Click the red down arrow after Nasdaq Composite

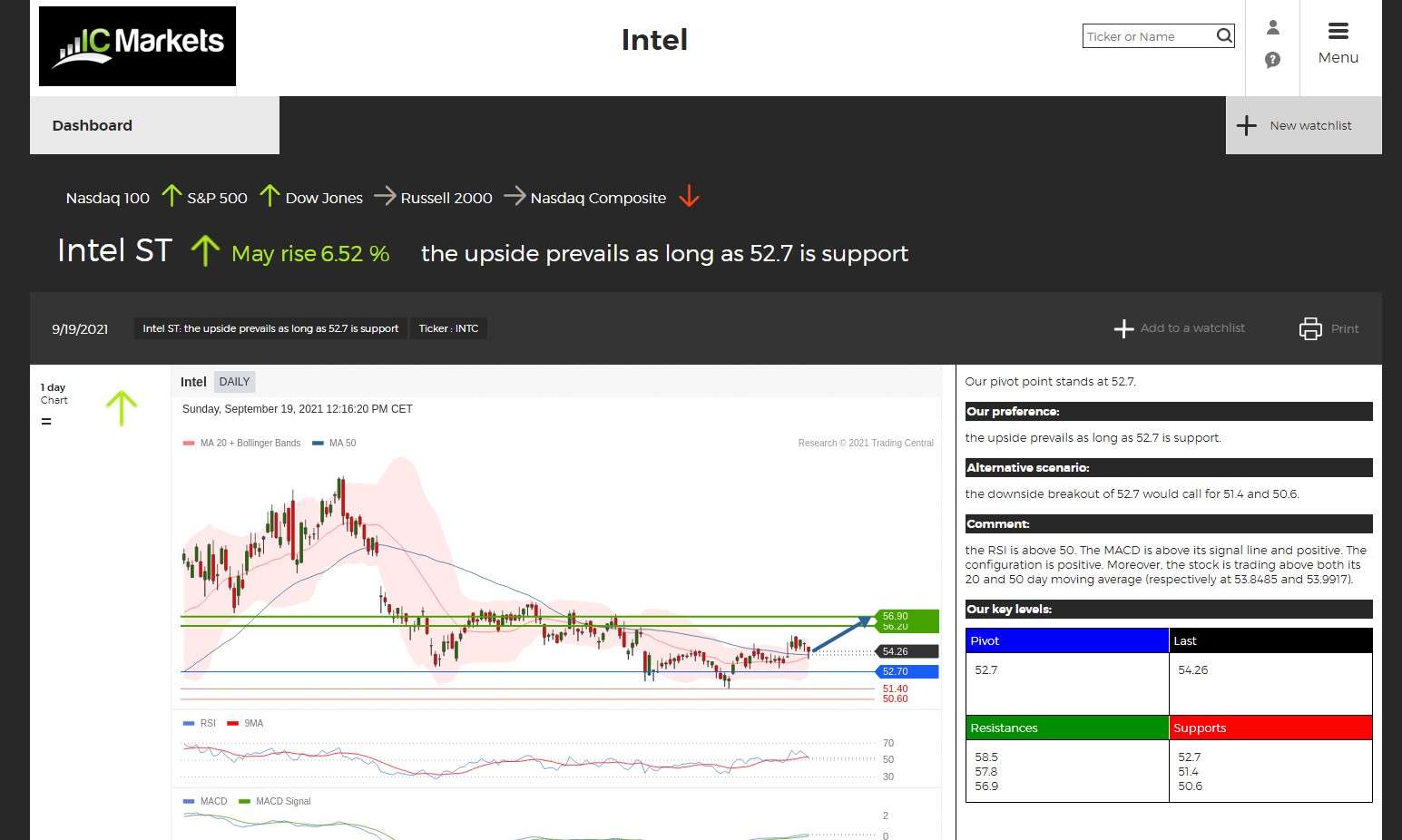pos(689,196)
